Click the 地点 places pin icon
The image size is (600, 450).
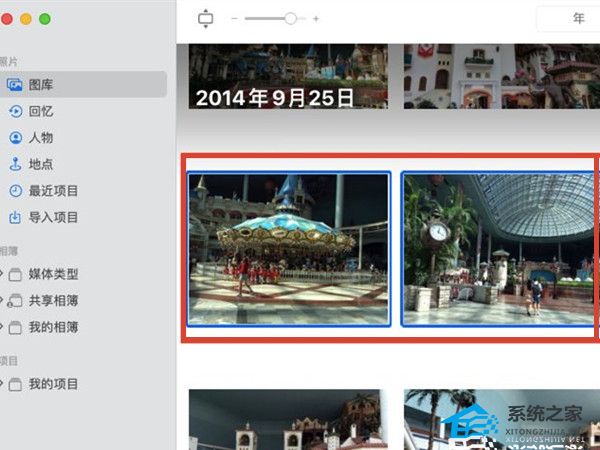tap(15, 164)
